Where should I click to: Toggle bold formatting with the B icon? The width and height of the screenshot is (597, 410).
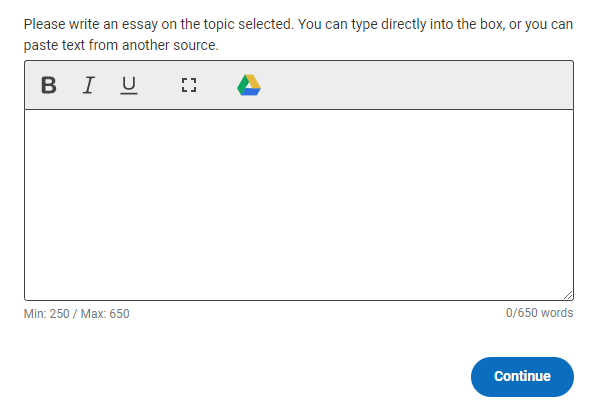[x=49, y=85]
